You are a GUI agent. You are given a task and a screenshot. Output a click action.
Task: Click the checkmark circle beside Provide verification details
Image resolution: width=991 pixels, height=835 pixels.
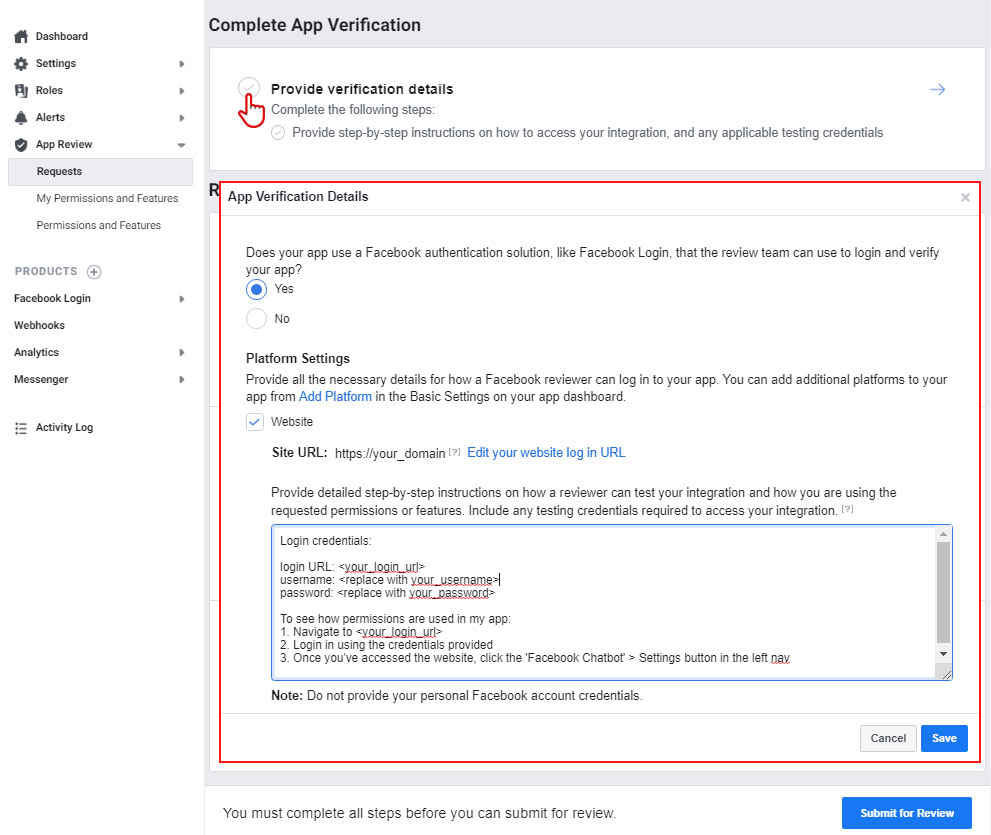click(249, 87)
